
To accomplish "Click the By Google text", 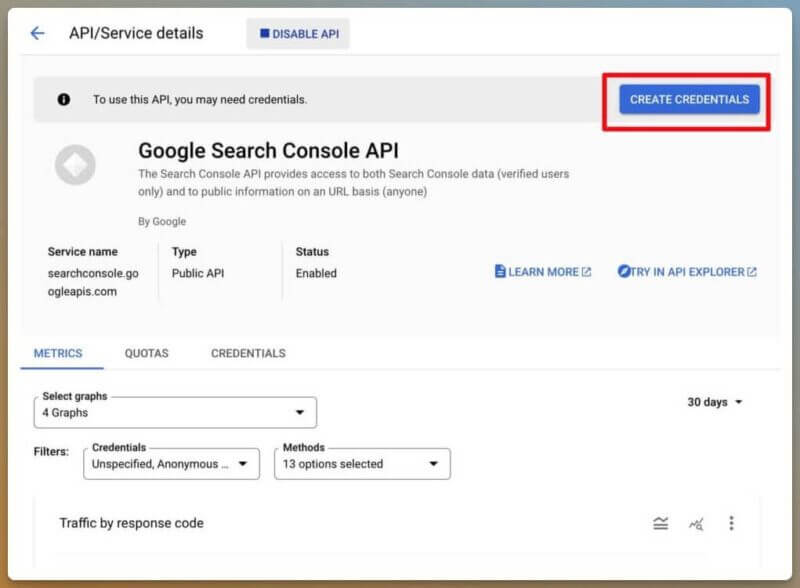I will click(x=162, y=222).
